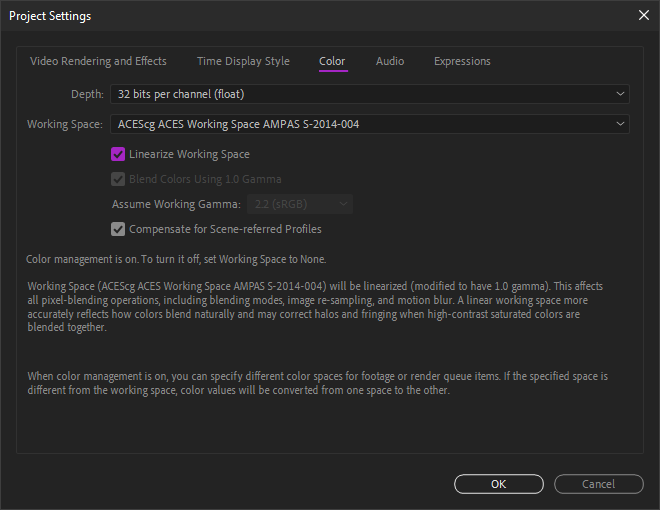The height and width of the screenshot is (510, 660).
Task: Confirm settings with the OK button
Action: coord(499,484)
